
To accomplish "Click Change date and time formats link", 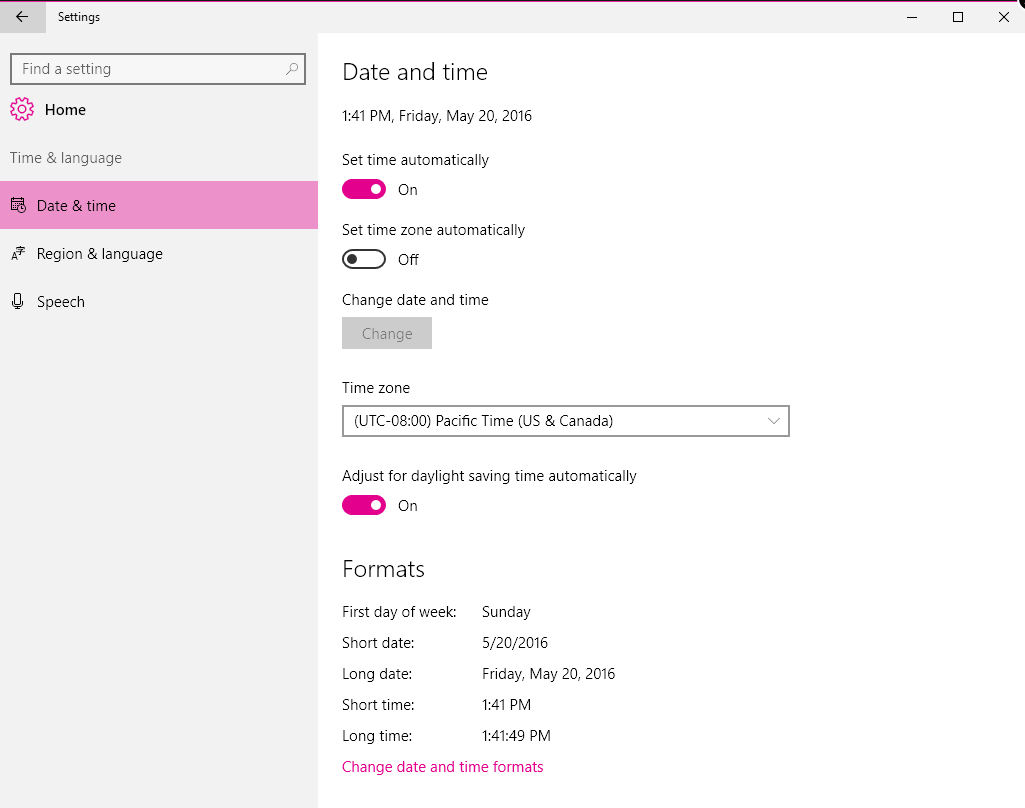I will tap(443, 766).
